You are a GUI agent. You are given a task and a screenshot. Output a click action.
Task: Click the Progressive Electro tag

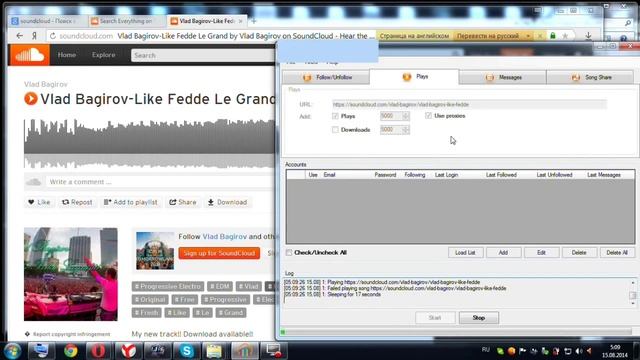click(x=168, y=287)
